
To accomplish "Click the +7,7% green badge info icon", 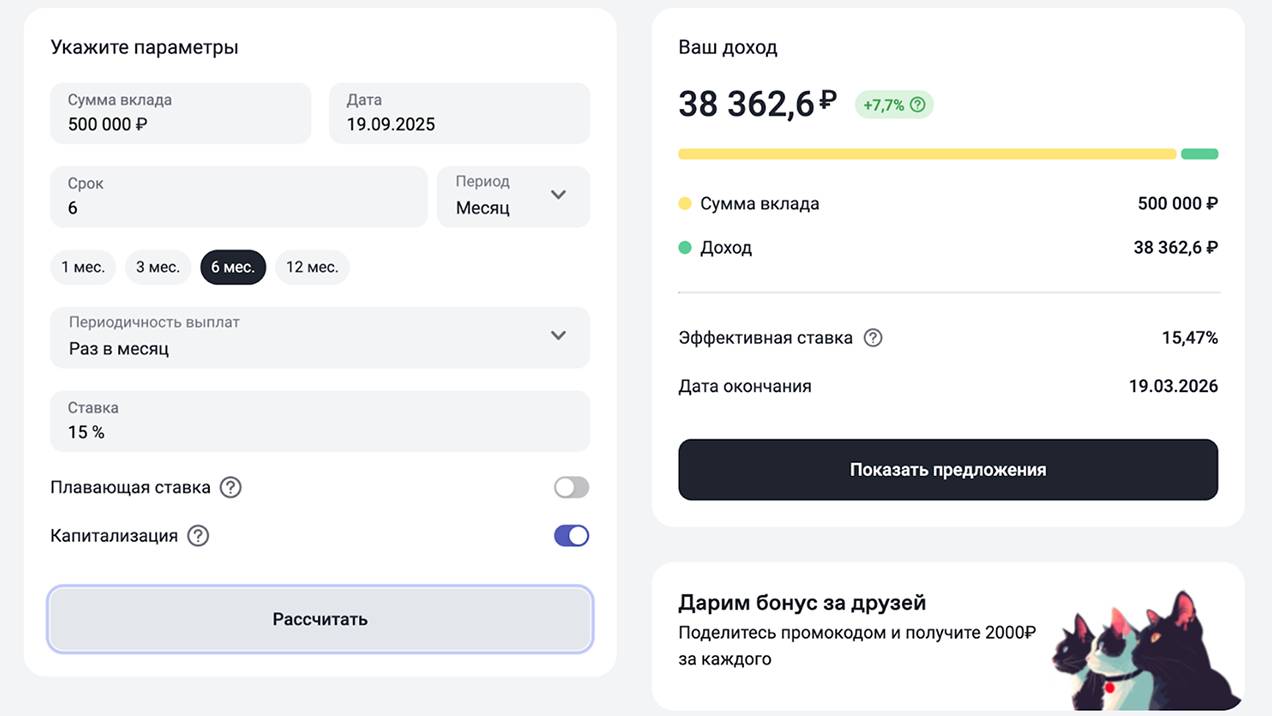I will (917, 104).
